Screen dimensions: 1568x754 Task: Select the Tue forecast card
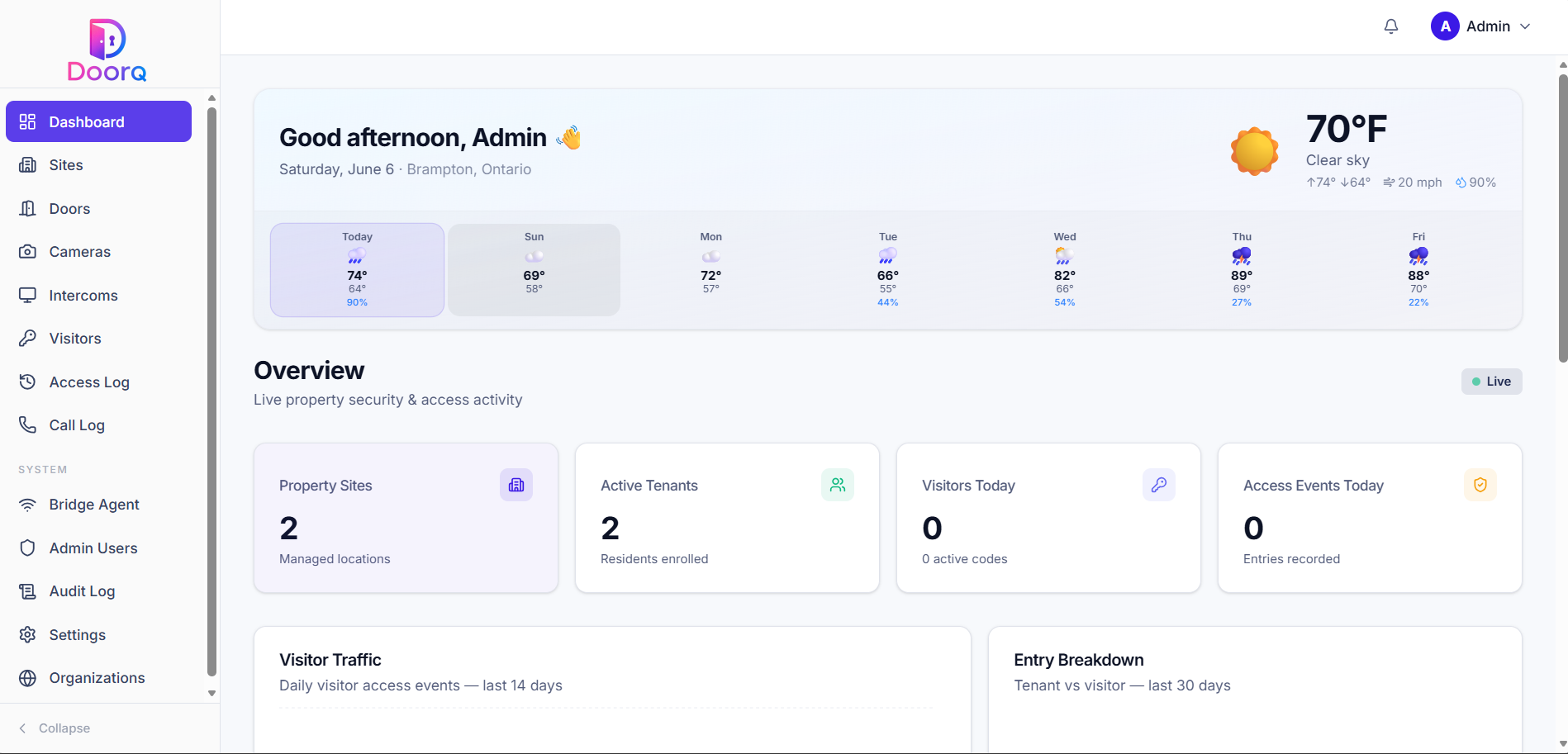point(888,269)
